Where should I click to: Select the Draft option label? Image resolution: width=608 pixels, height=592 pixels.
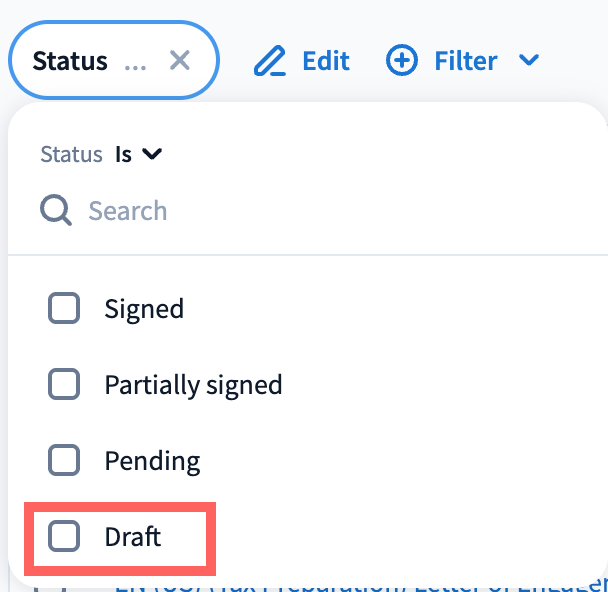click(x=133, y=537)
